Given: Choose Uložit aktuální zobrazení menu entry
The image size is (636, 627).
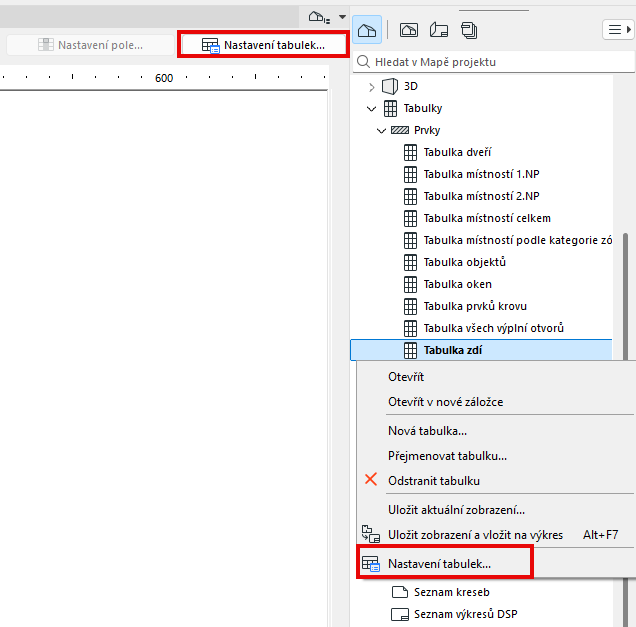Looking at the screenshot, I should click(456, 510).
